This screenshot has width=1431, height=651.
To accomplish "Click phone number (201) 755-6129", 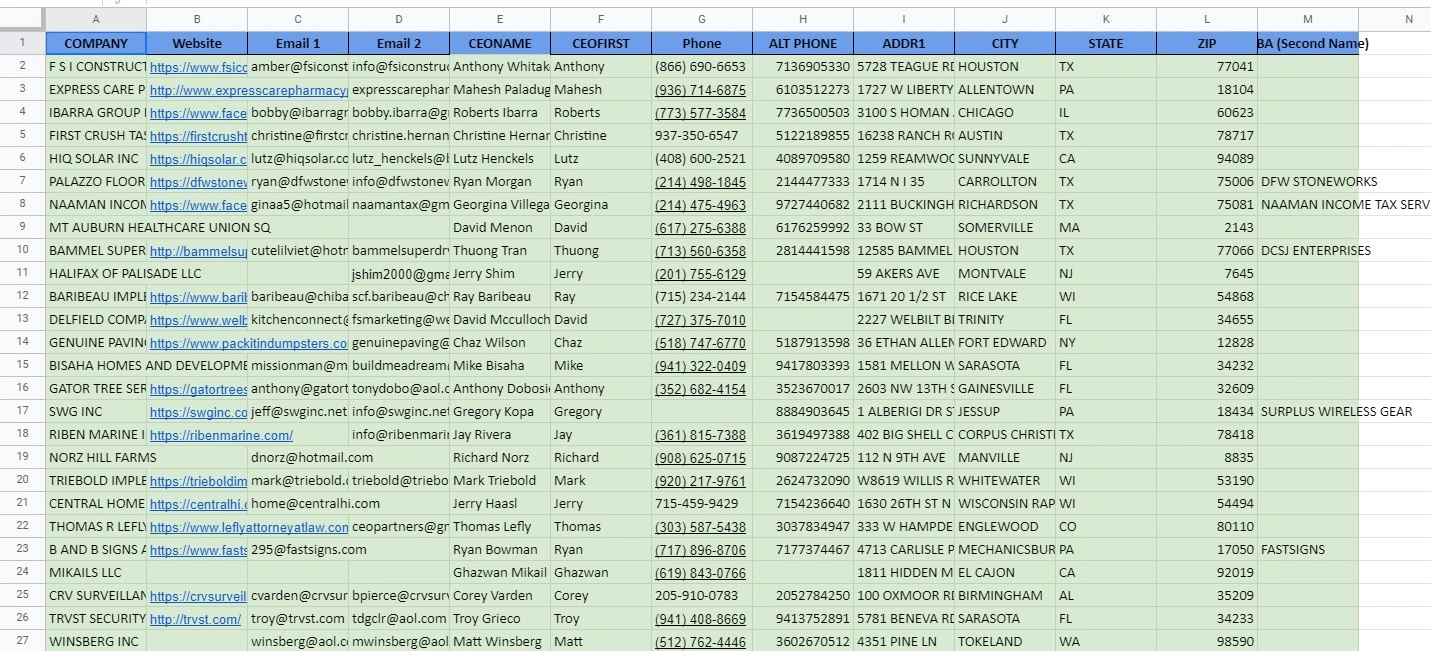I will [700, 274].
